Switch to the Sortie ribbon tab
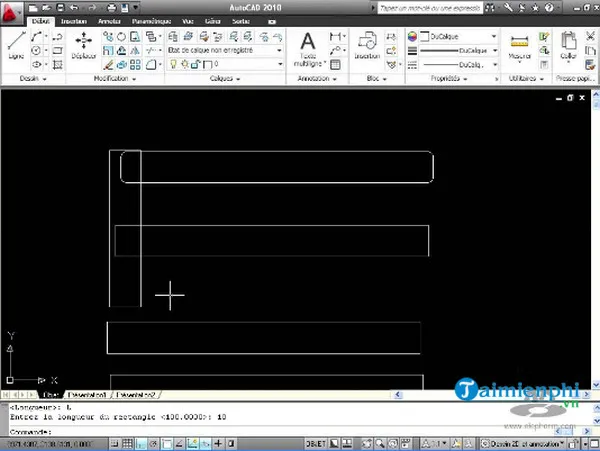 (241, 21)
